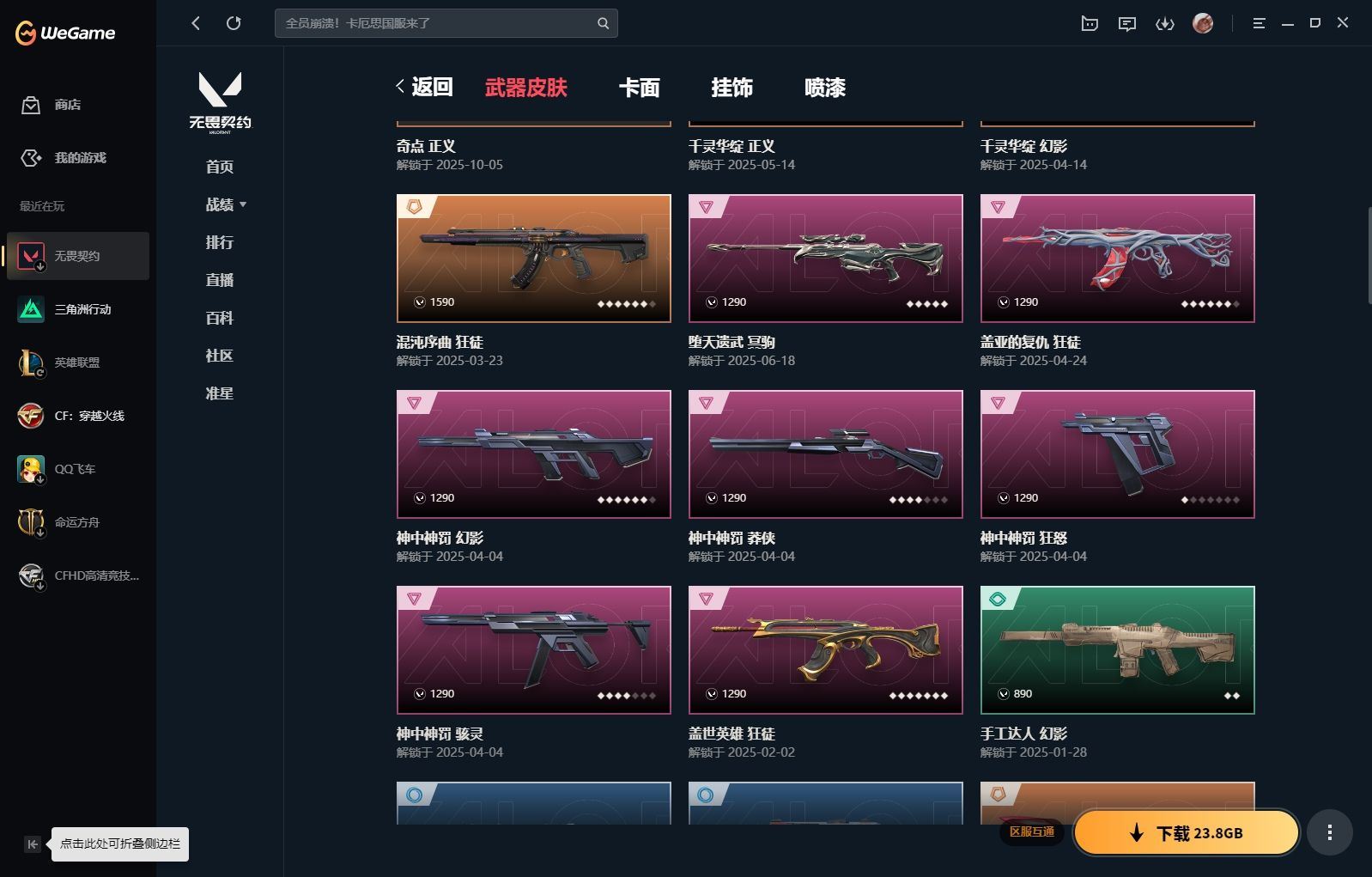Open the folder icon in title bar
1372x877 pixels.
point(1090,23)
